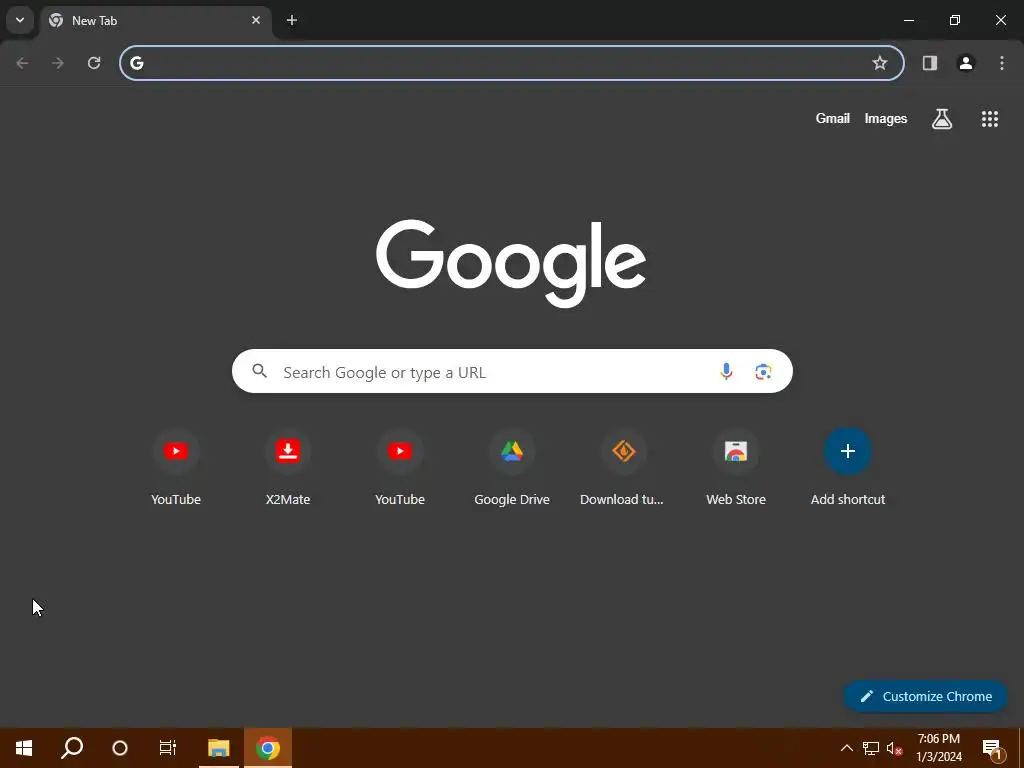Image resolution: width=1024 pixels, height=768 pixels.
Task: Open the first YouTube shortcut
Action: click(x=176, y=467)
